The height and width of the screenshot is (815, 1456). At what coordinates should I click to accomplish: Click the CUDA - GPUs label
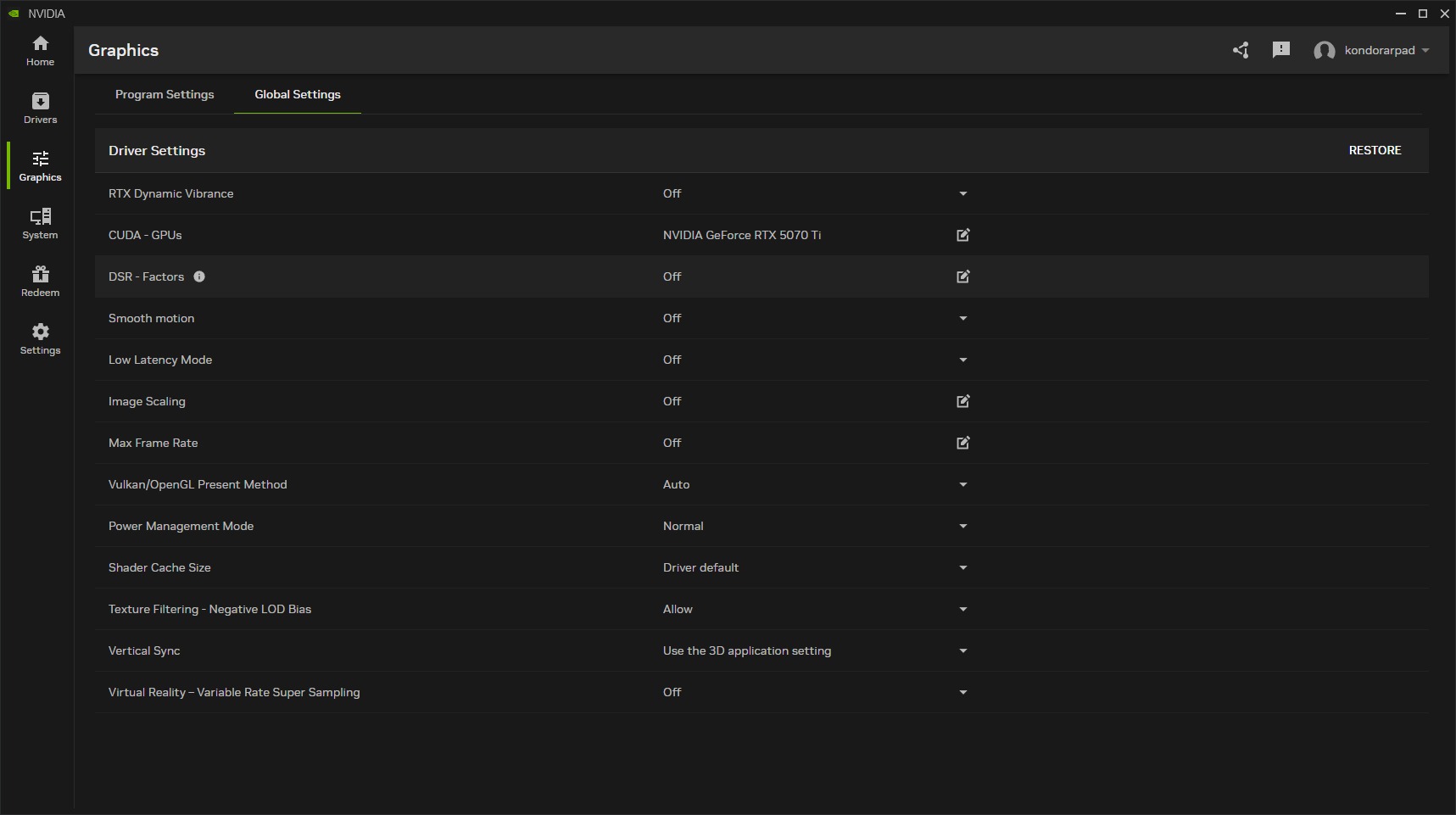pyautogui.click(x=145, y=235)
